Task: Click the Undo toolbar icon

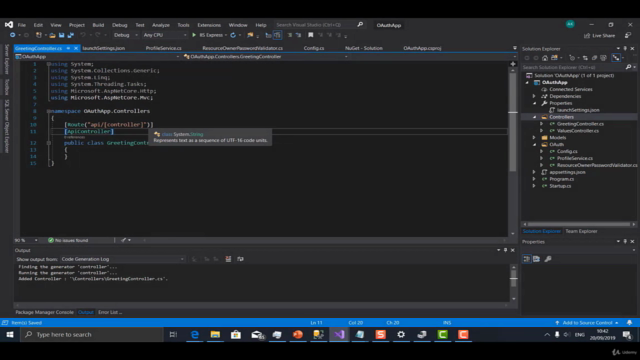Action: [x=83, y=35]
